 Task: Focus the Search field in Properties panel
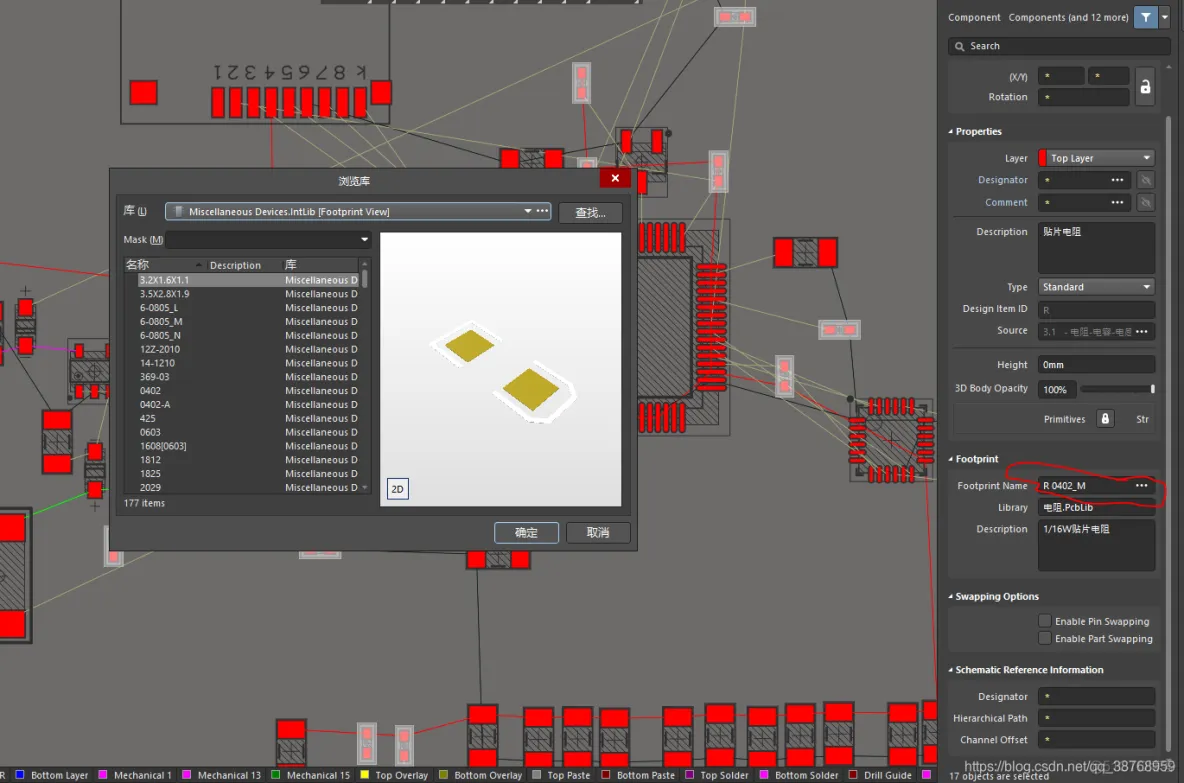pyautogui.click(x=1059, y=46)
